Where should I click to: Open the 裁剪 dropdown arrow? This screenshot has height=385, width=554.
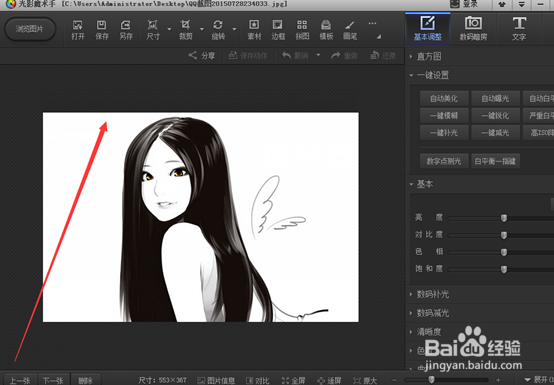[x=202, y=29]
